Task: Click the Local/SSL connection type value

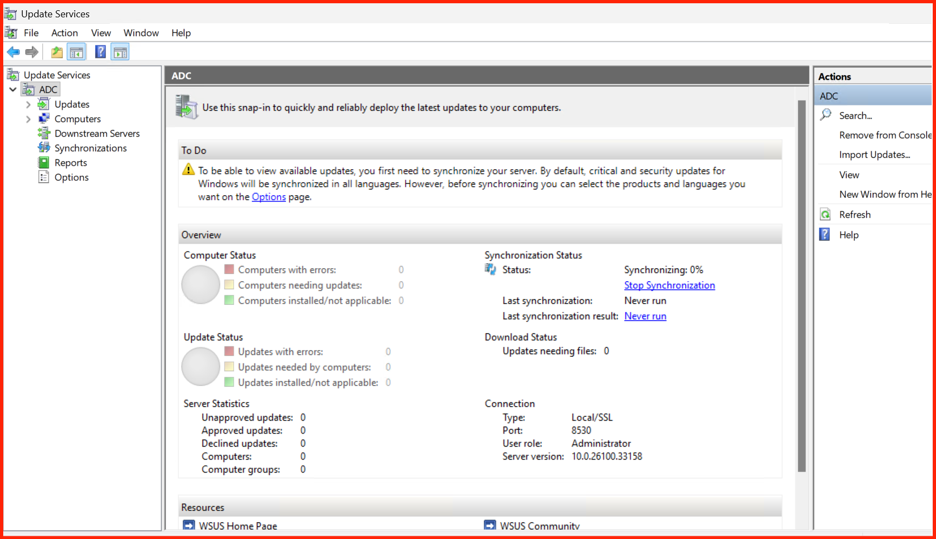Action: (592, 417)
